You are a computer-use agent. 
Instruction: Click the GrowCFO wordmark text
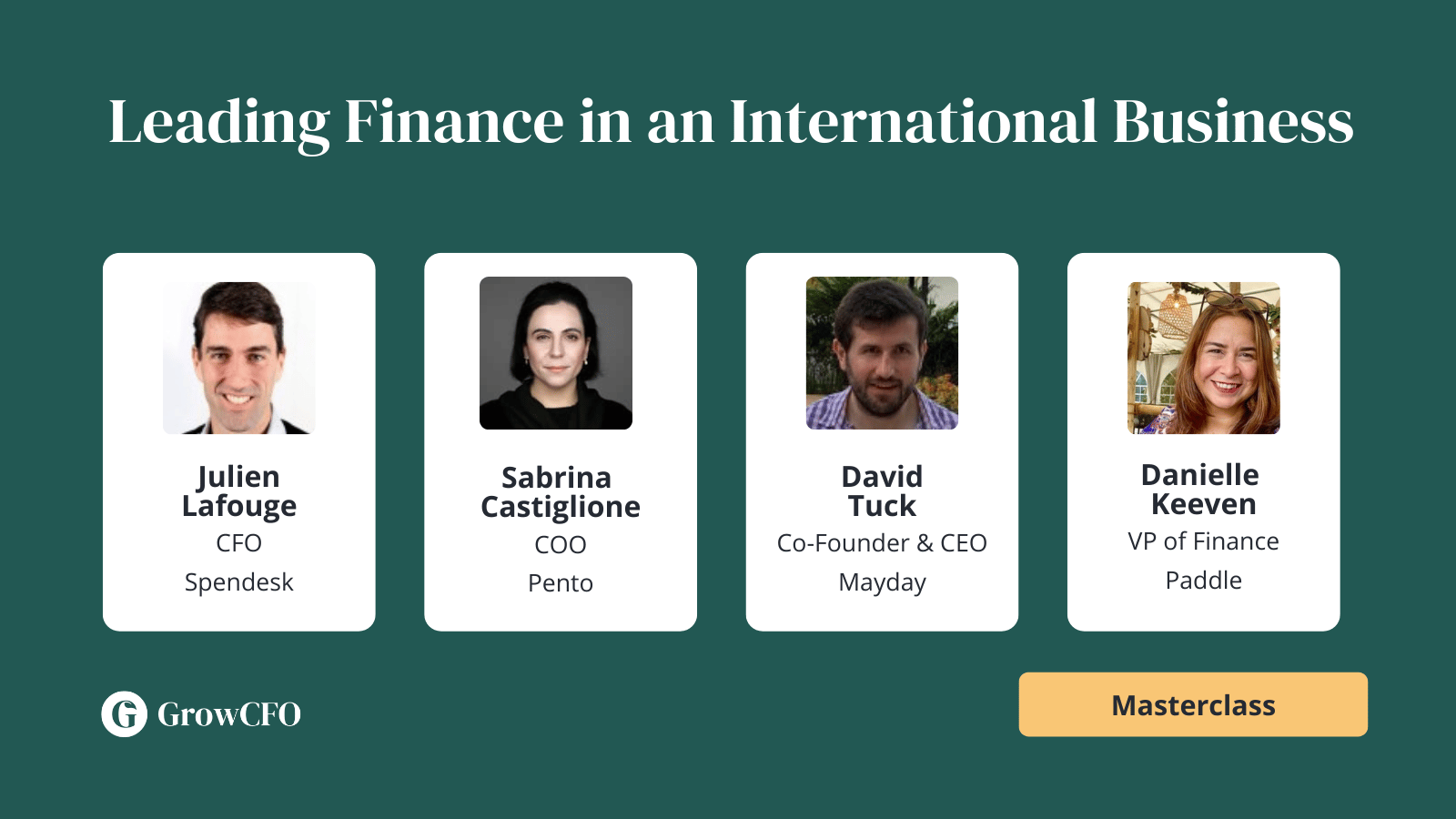click(229, 714)
